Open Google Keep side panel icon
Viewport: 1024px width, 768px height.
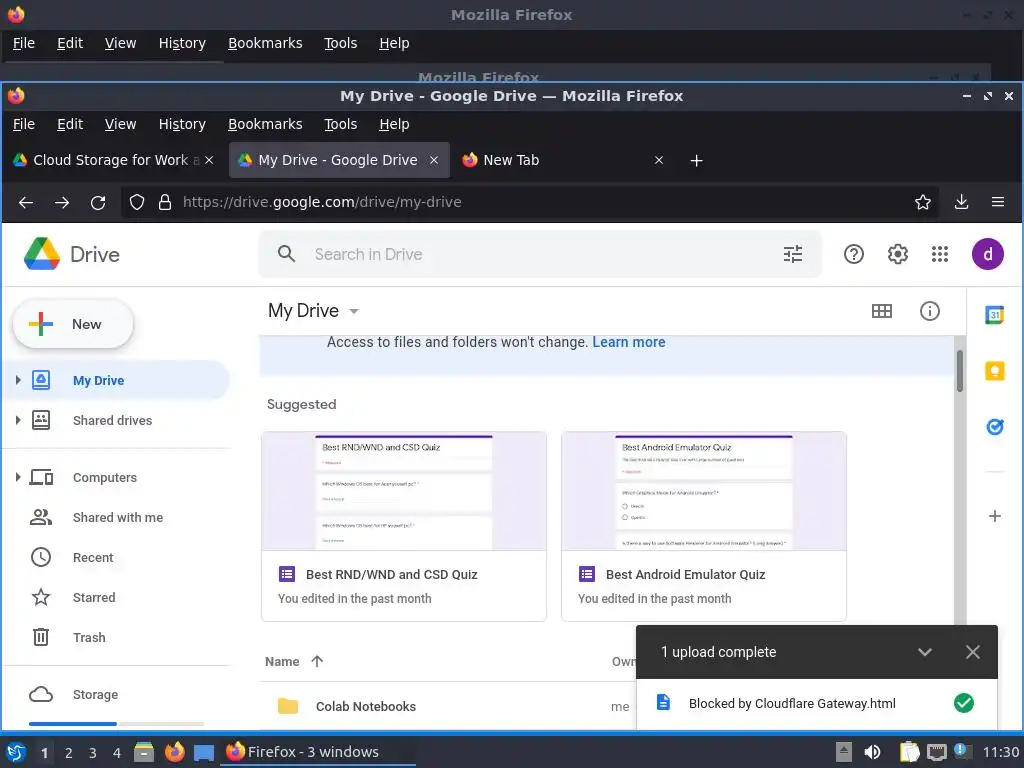pos(994,371)
